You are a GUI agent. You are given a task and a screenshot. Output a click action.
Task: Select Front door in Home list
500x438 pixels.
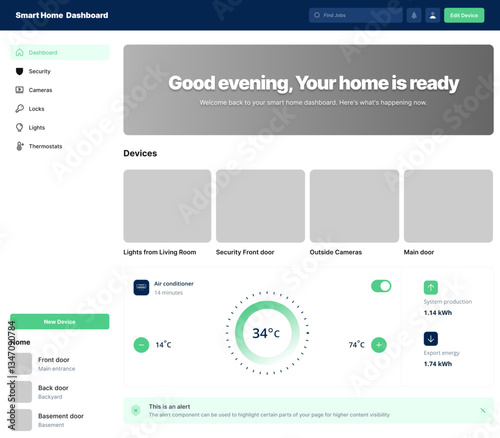click(x=60, y=364)
